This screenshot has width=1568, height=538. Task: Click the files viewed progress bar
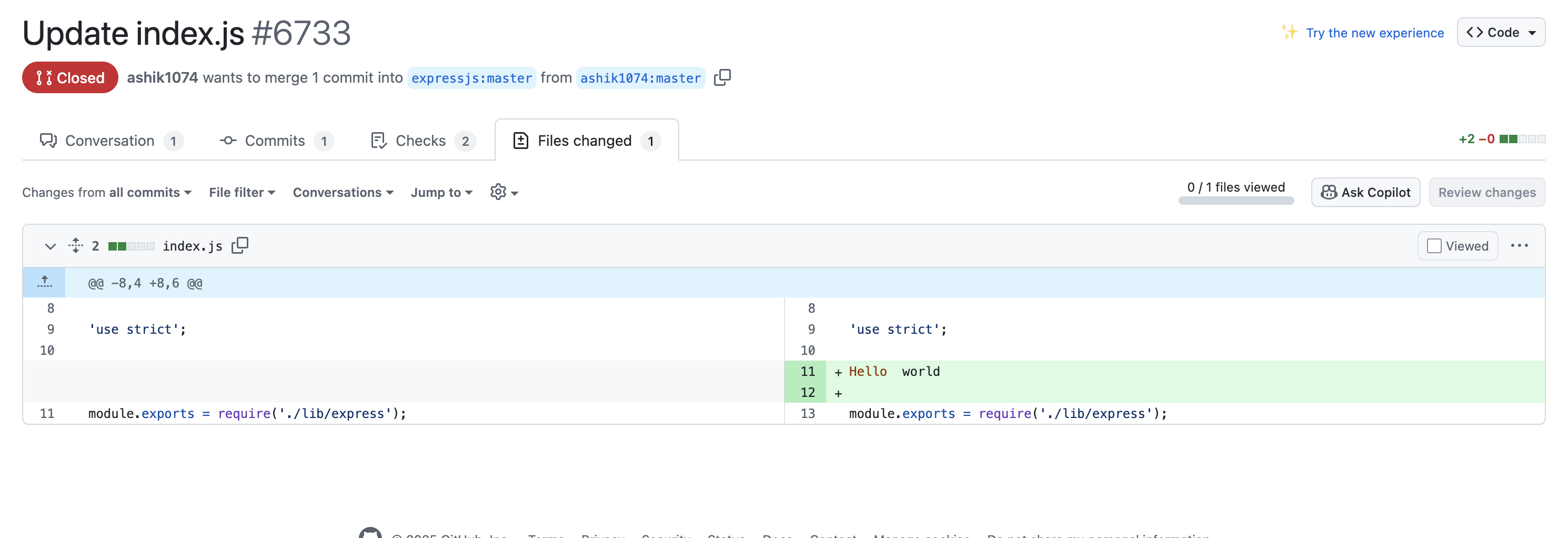[x=1235, y=201]
